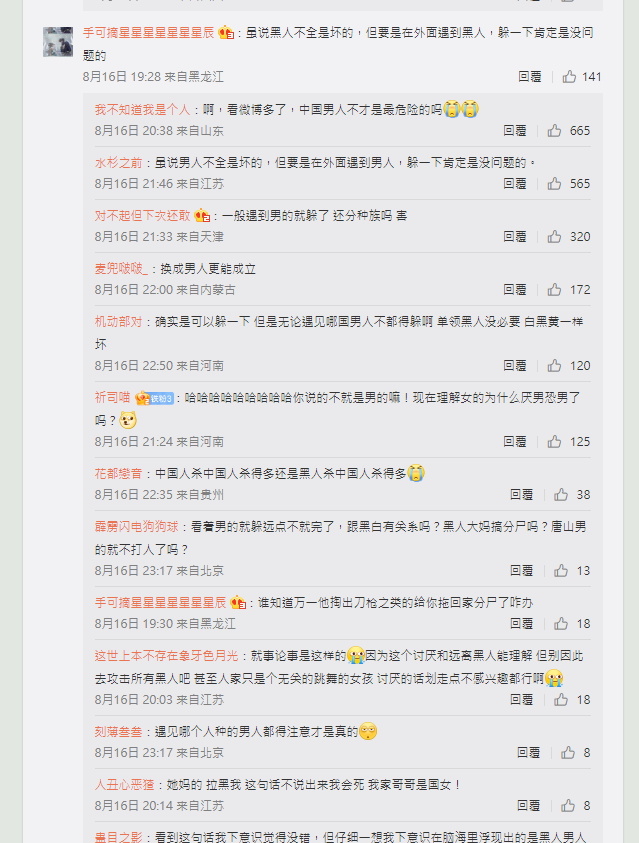This screenshot has width=639, height=843.
Task: Open 手可摘星星星星星星星辰's profile from top comment
Action: pyautogui.click(x=148, y=33)
